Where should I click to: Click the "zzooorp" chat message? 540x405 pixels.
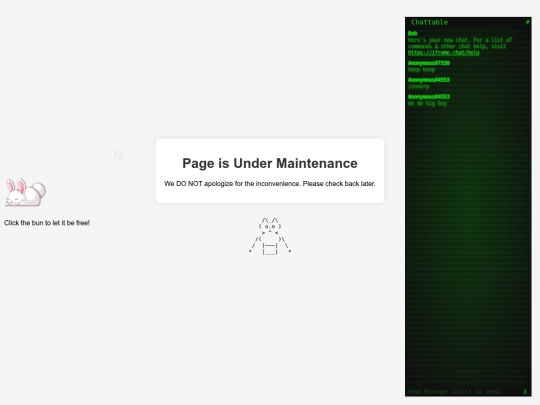pyautogui.click(x=419, y=86)
